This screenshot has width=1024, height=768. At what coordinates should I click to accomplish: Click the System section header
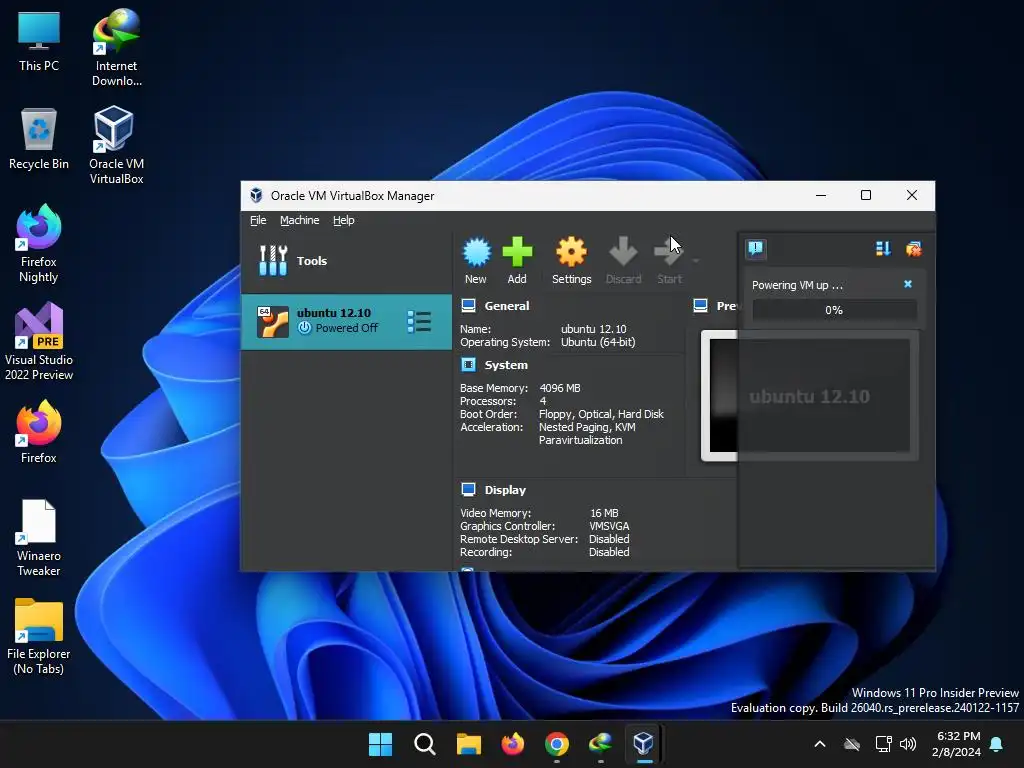click(x=506, y=365)
